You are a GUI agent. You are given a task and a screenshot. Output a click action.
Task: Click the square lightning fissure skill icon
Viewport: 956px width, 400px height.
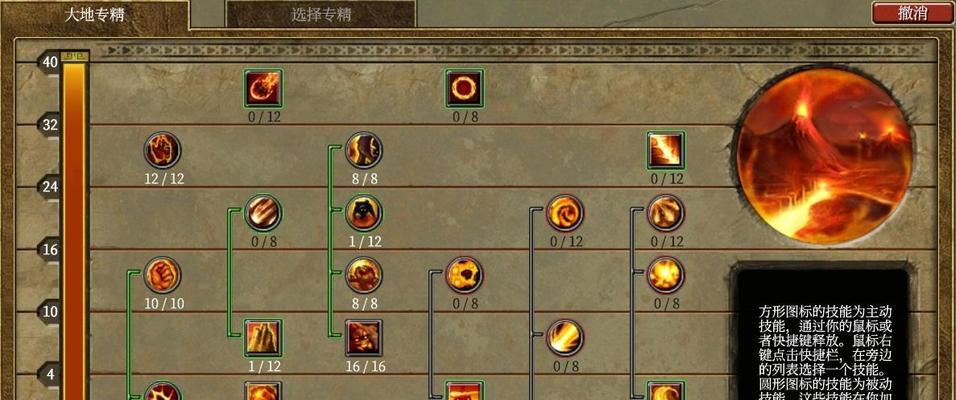pos(666,150)
